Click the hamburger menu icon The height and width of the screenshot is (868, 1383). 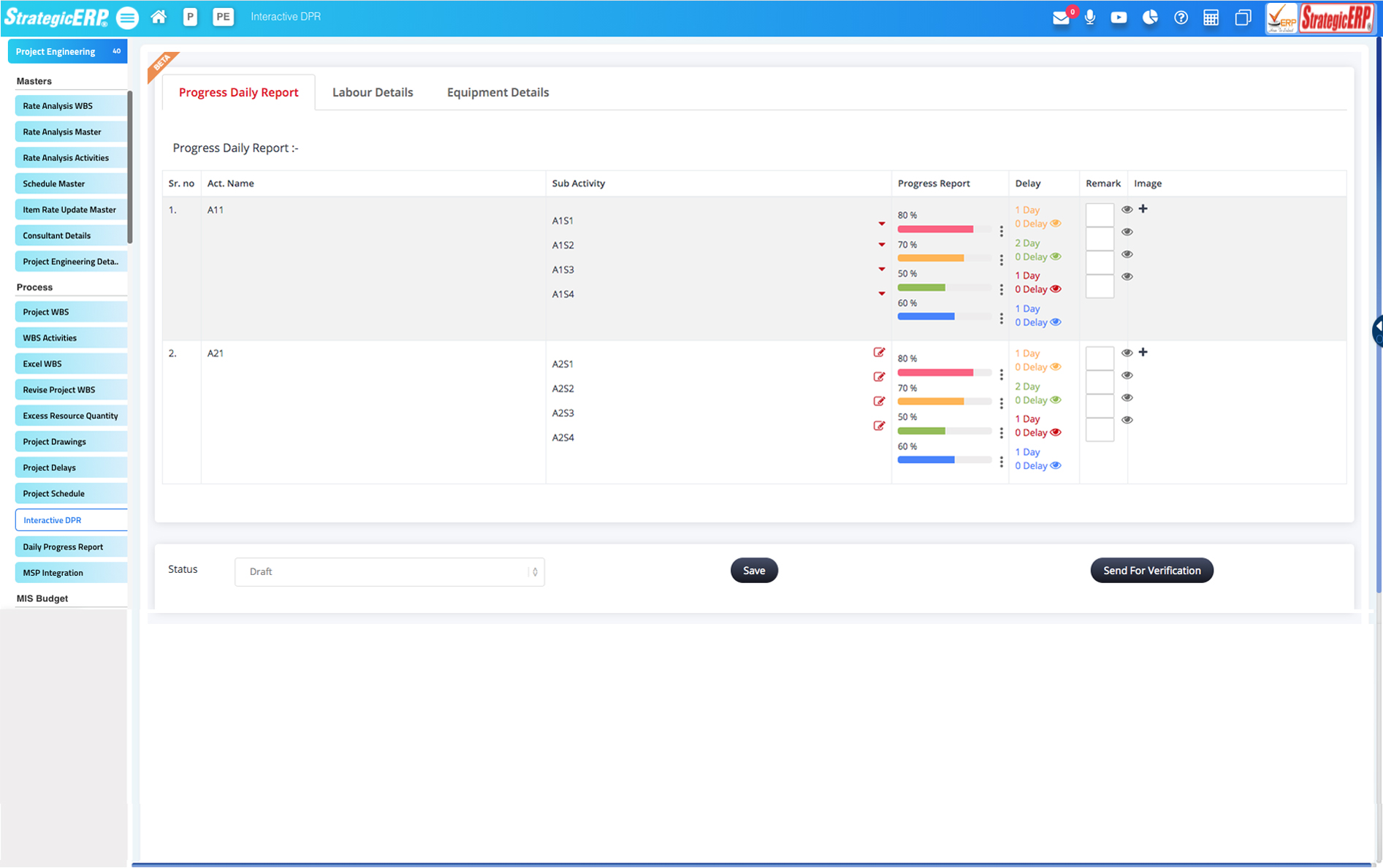pyautogui.click(x=127, y=18)
